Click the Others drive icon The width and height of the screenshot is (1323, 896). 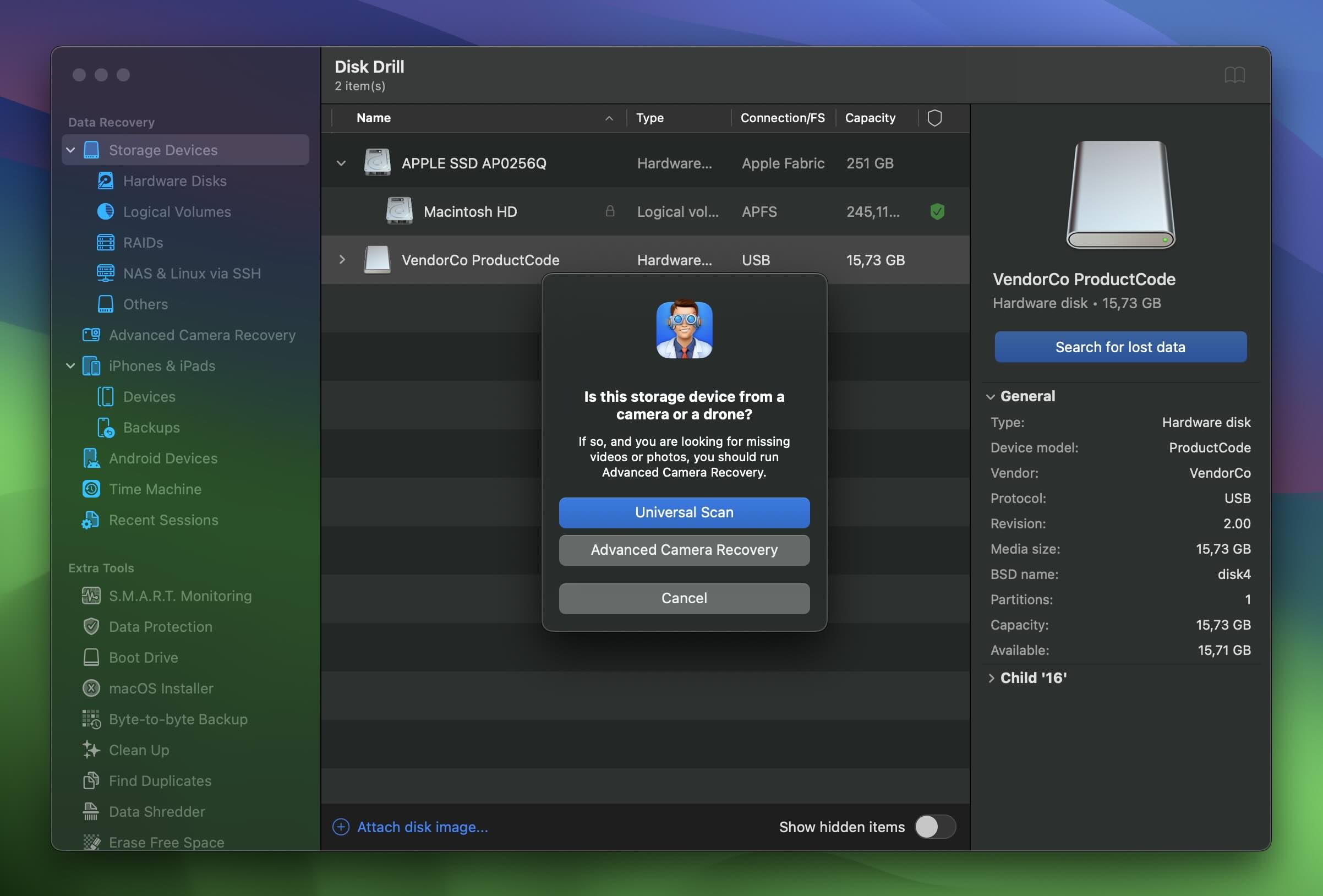(x=105, y=304)
